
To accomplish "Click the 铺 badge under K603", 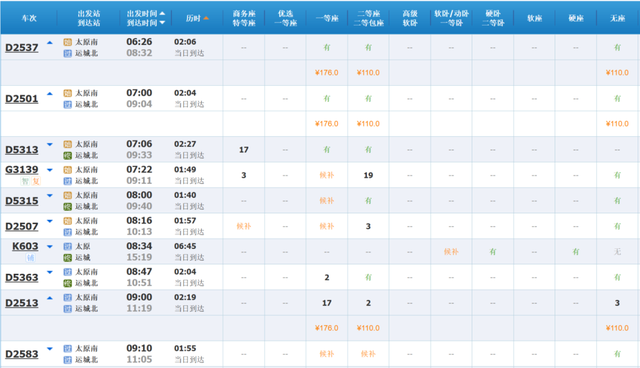I will coord(30,258).
